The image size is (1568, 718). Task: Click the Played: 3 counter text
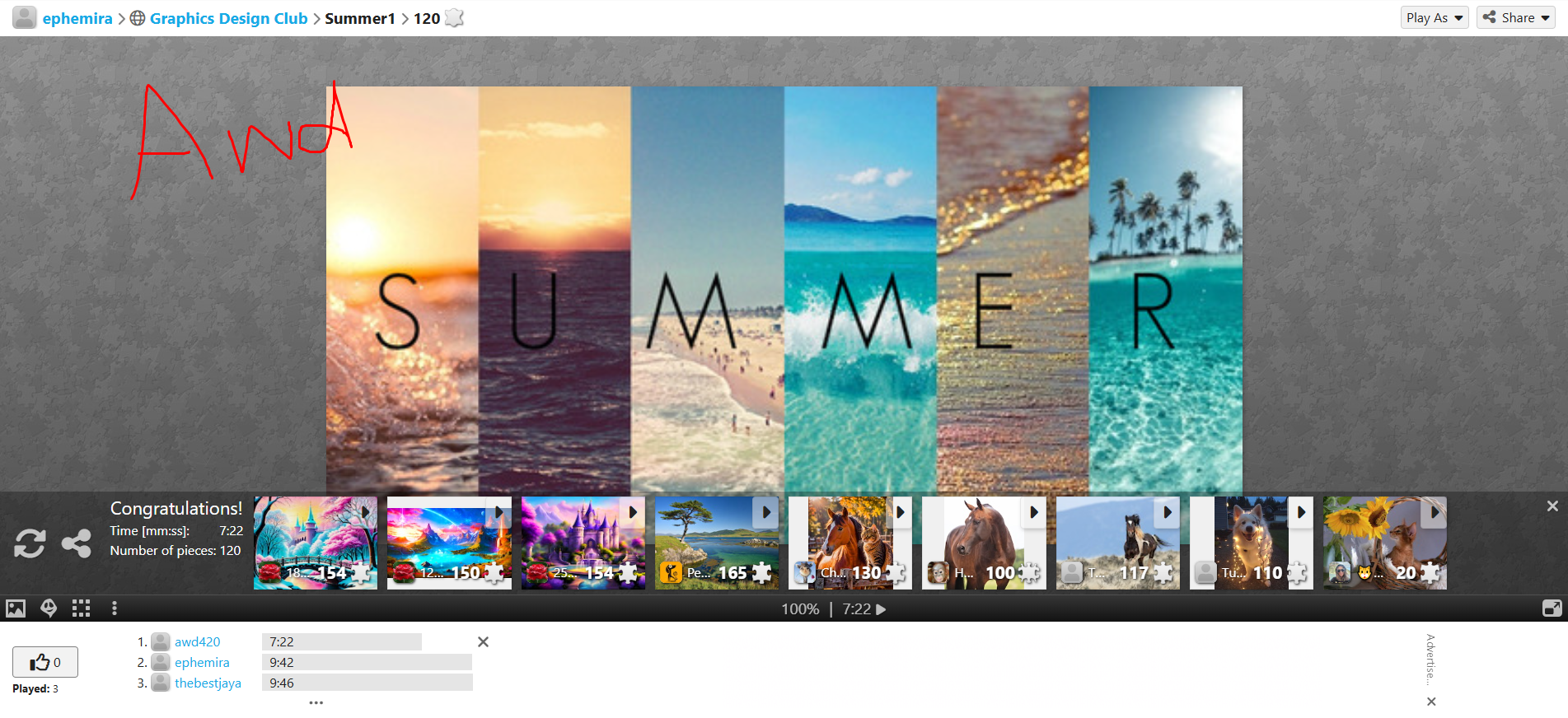point(35,689)
